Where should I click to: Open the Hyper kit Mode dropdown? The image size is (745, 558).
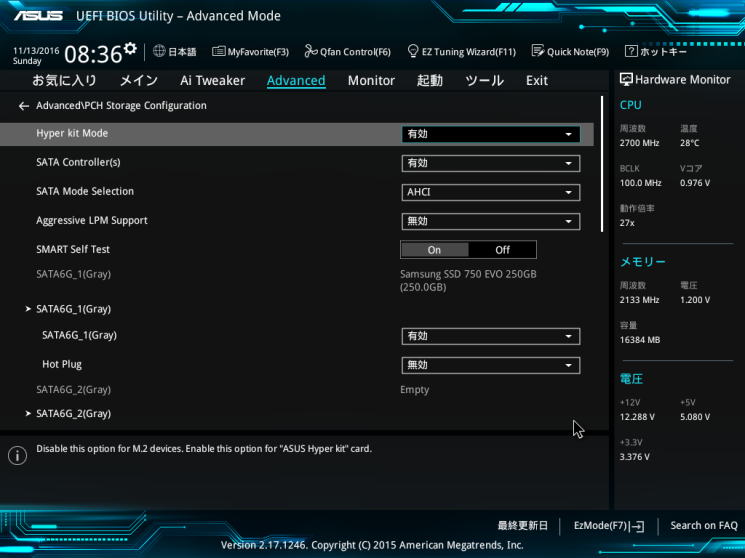(491, 134)
